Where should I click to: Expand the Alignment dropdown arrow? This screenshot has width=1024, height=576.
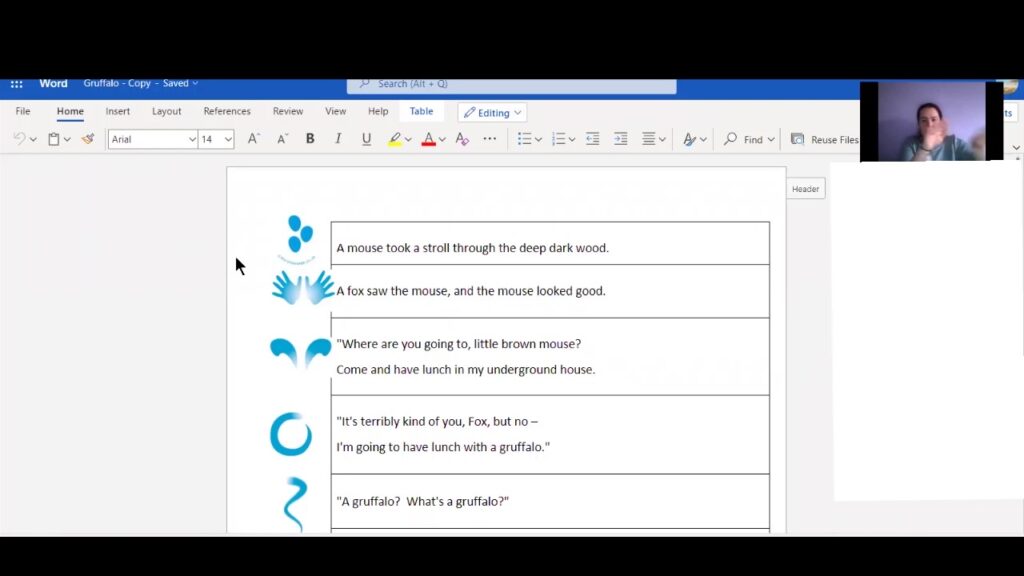662,140
